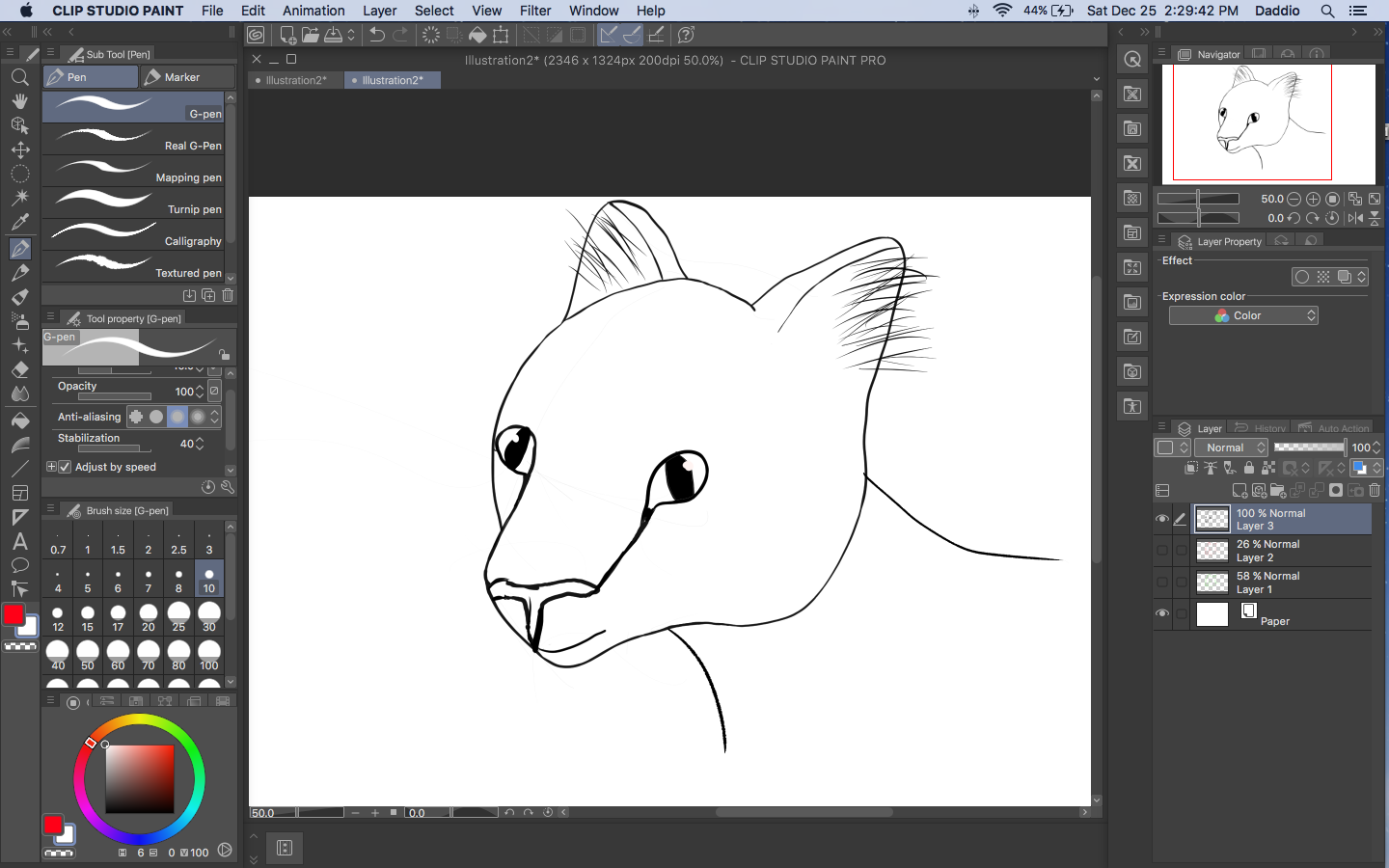
Task: Show Layer 2 via its visibility box
Action: pos(1161,551)
